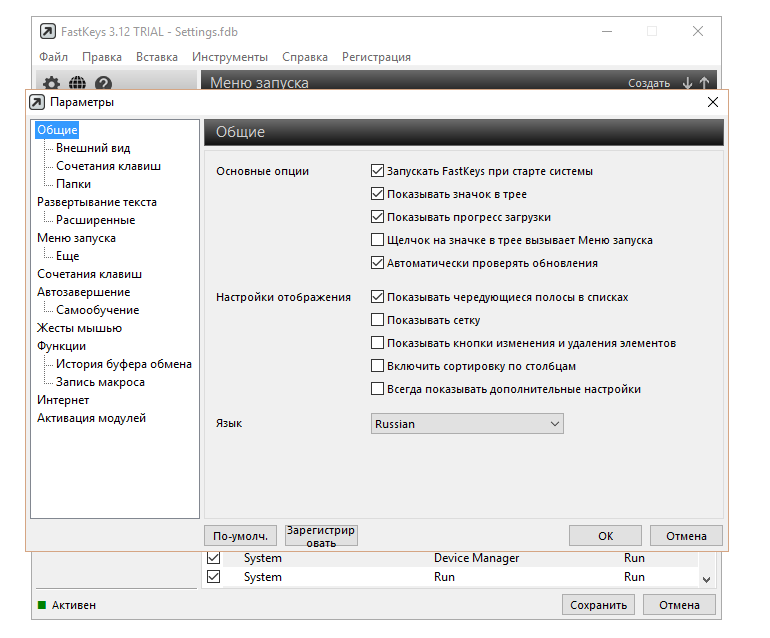Click the По-умолч. button
This screenshot has height=638, width=770.
(241, 536)
